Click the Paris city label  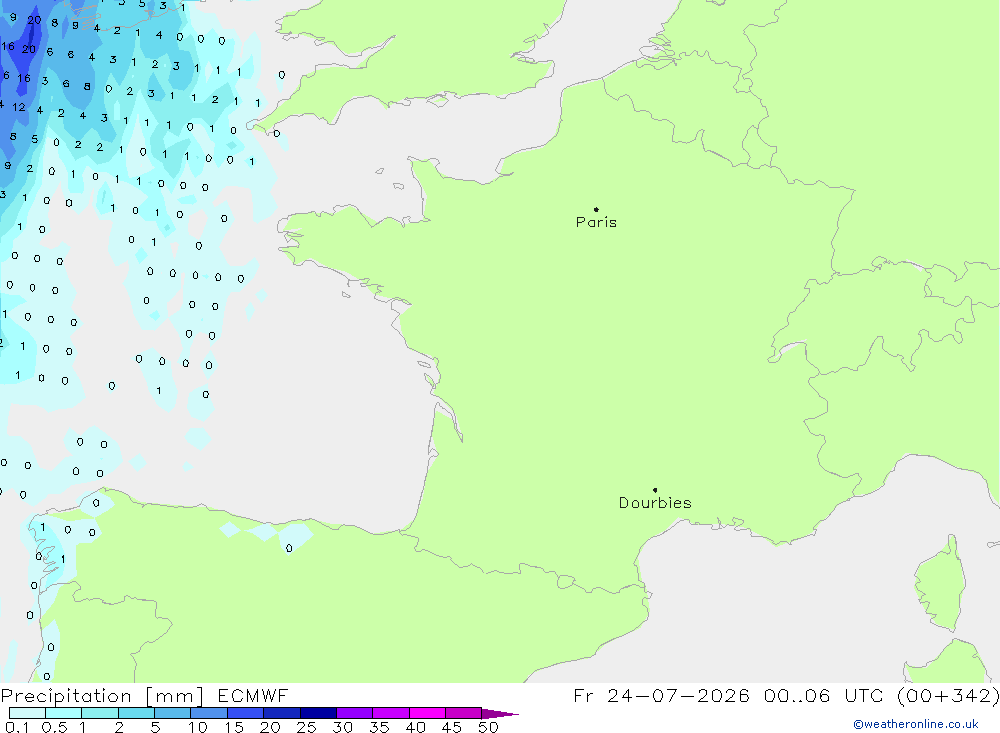[596, 222]
